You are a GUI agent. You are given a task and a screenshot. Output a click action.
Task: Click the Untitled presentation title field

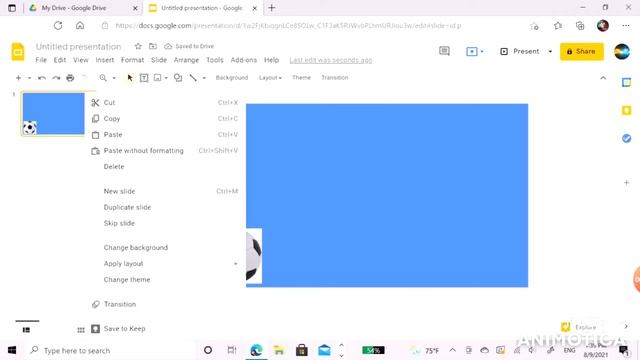[78, 47]
